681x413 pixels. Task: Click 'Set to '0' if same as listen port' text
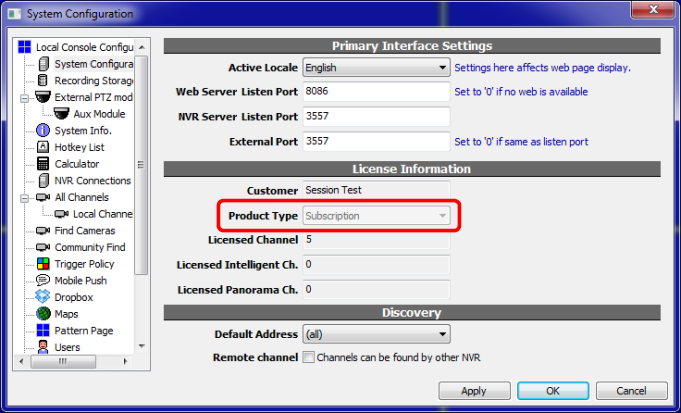522,142
